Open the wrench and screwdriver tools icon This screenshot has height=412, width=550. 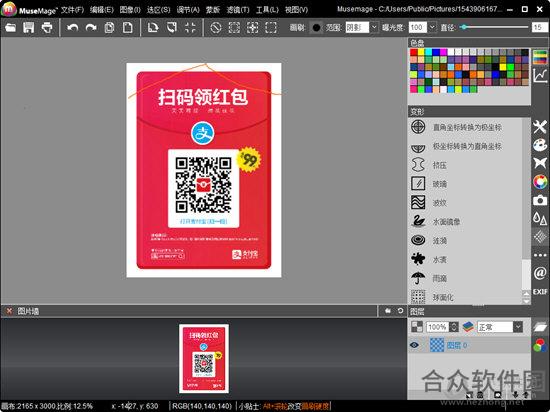[x=540, y=127]
